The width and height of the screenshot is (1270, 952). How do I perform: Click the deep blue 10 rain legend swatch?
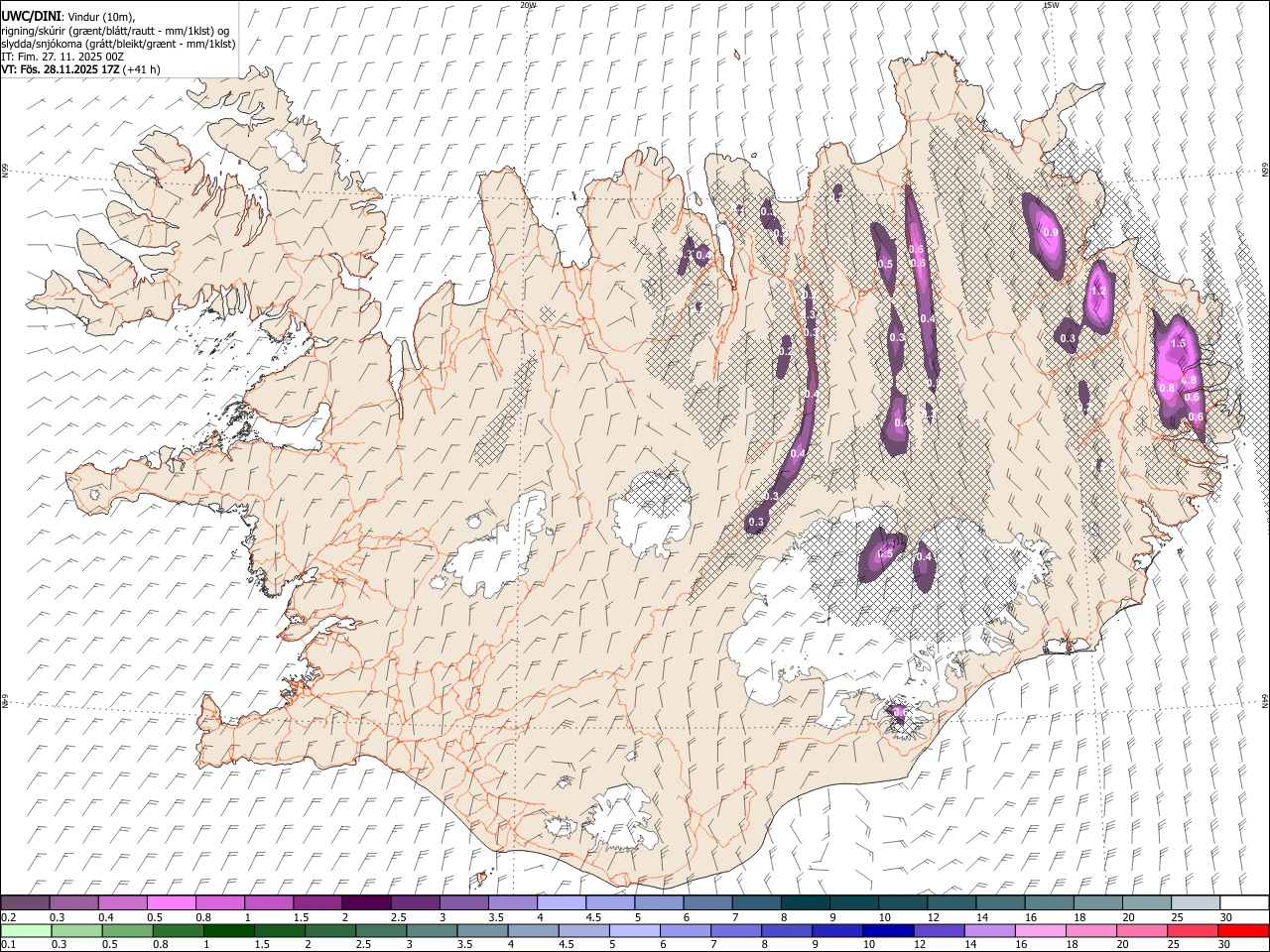(x=888, y=931)
